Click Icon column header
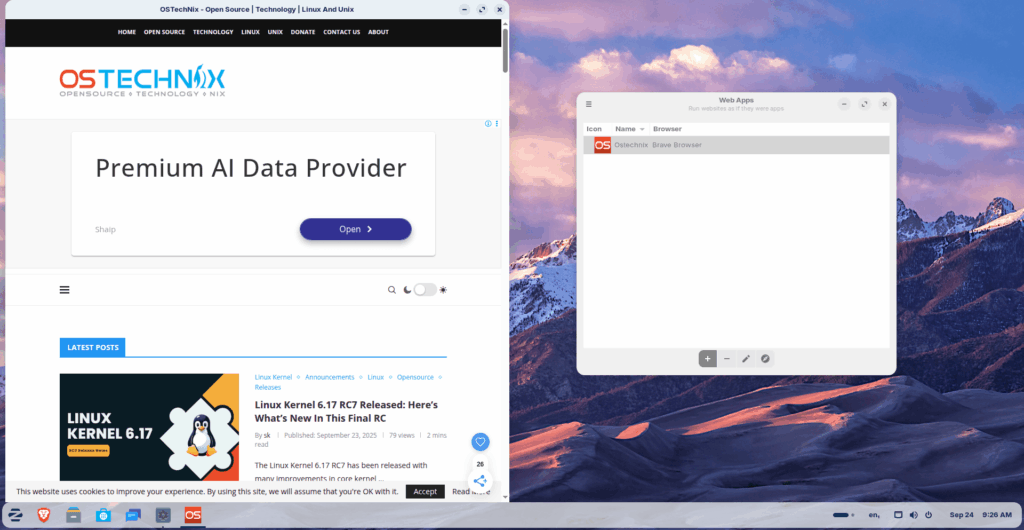Viewport: 1024px width, 530px height. pyautogui.click(x=594, y=129)
